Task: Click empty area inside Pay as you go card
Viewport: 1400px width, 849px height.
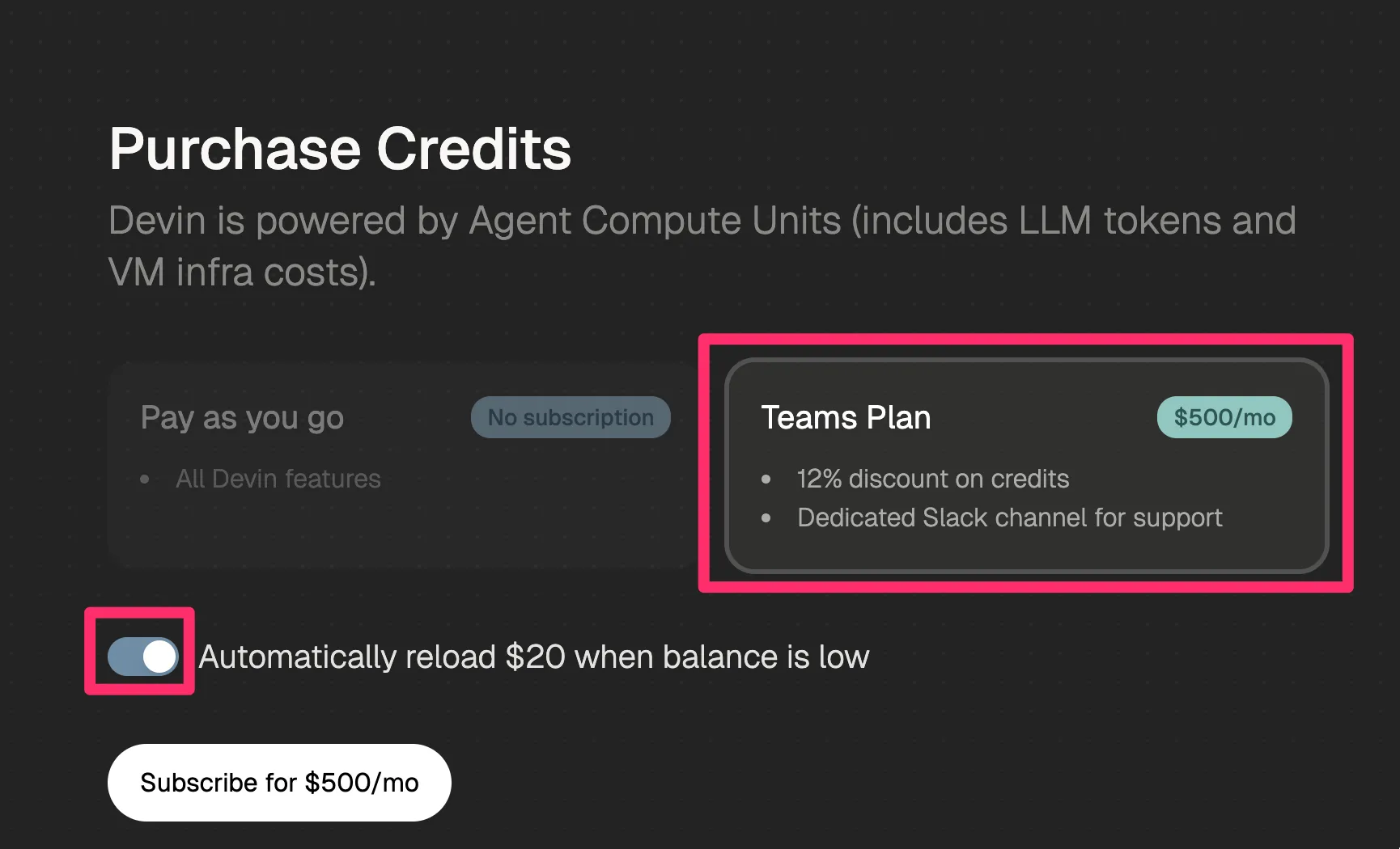Action: click(400, 530)
